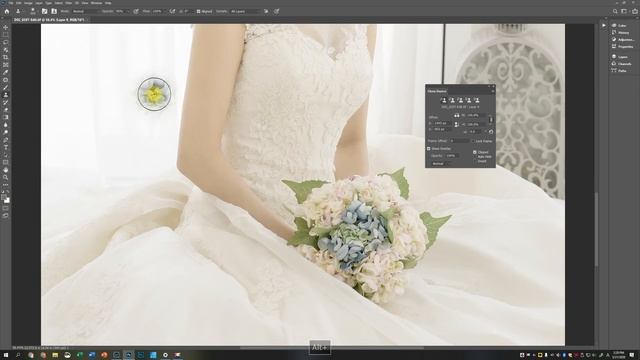Open the File menu
Viewport: 640px width, 360px height.
pos(11,3)
